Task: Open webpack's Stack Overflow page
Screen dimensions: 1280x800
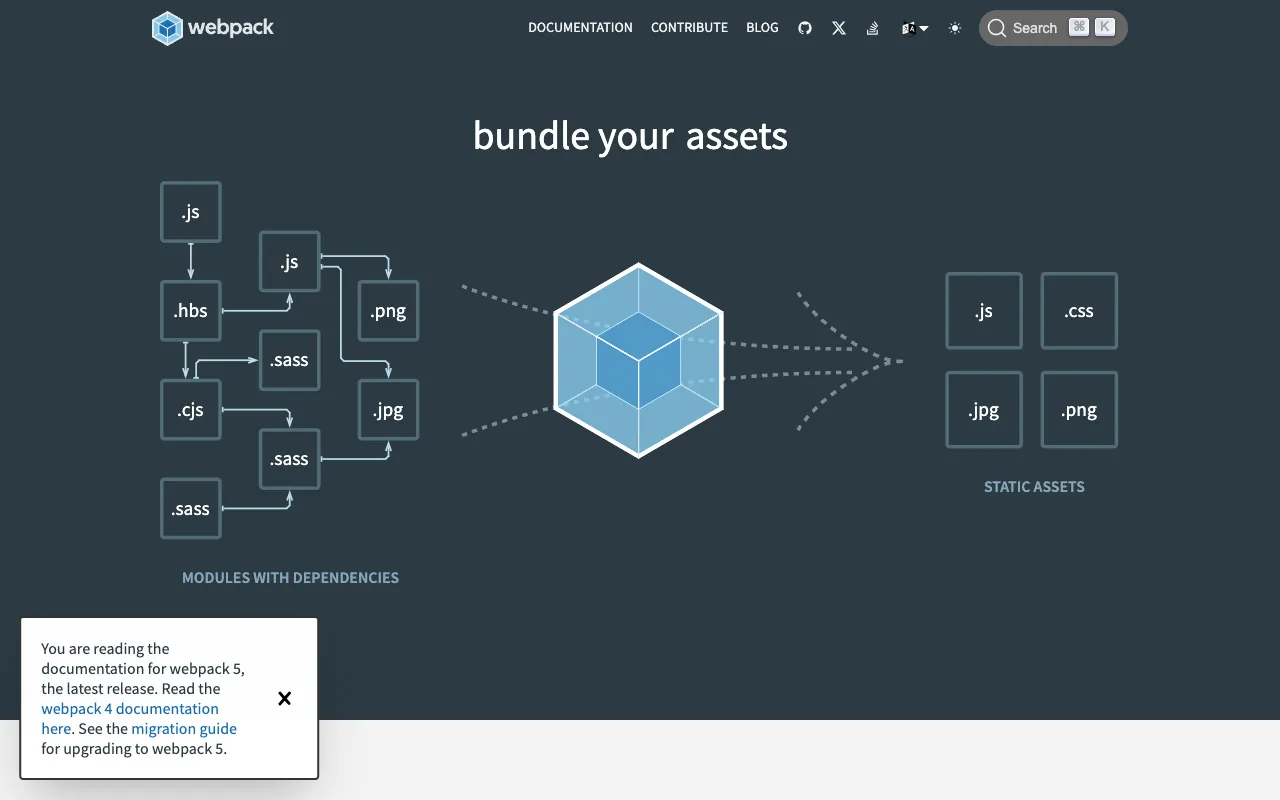Action: [872, 28]
